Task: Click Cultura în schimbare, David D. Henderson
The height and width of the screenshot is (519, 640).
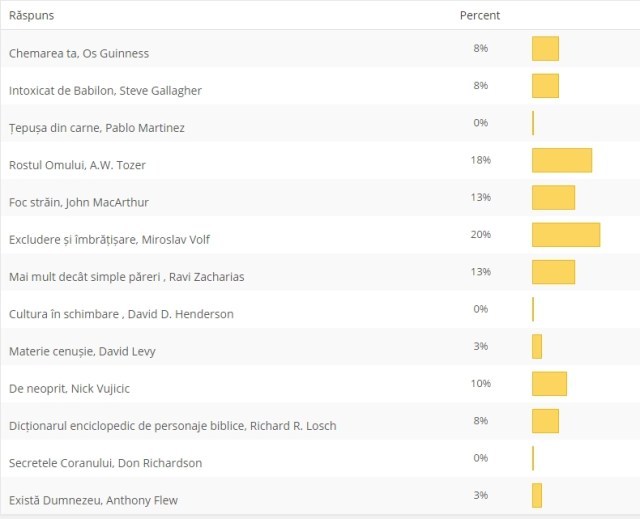Action: pos(121,313)
